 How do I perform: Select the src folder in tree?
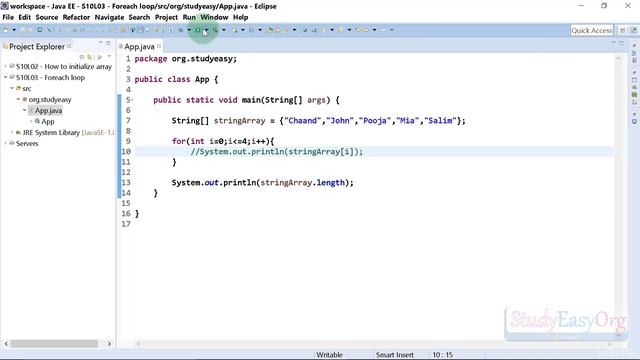[27, 88]
